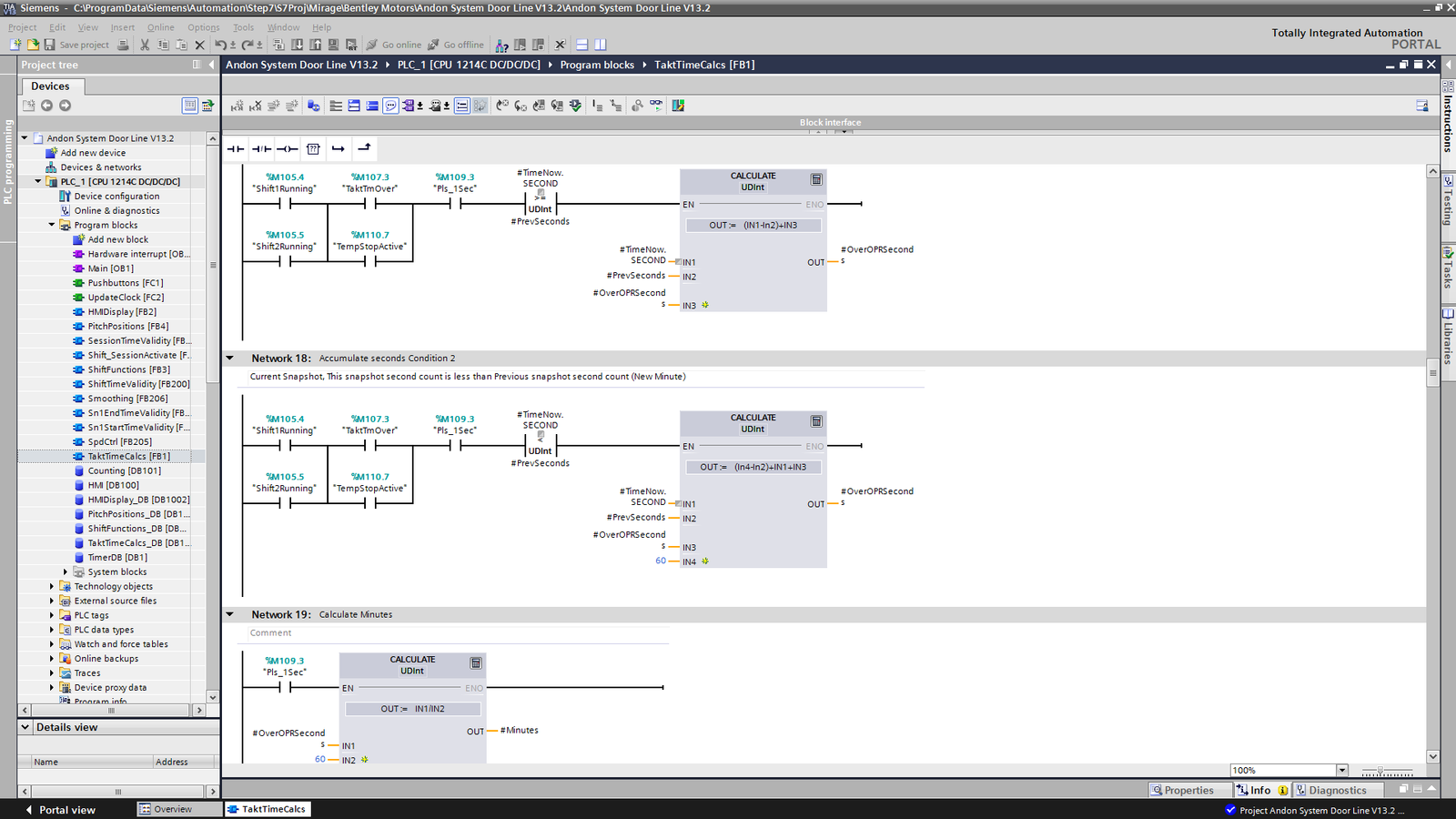Collapse the Program blocks folder
Screen dimensions: 1456x819
52,225
